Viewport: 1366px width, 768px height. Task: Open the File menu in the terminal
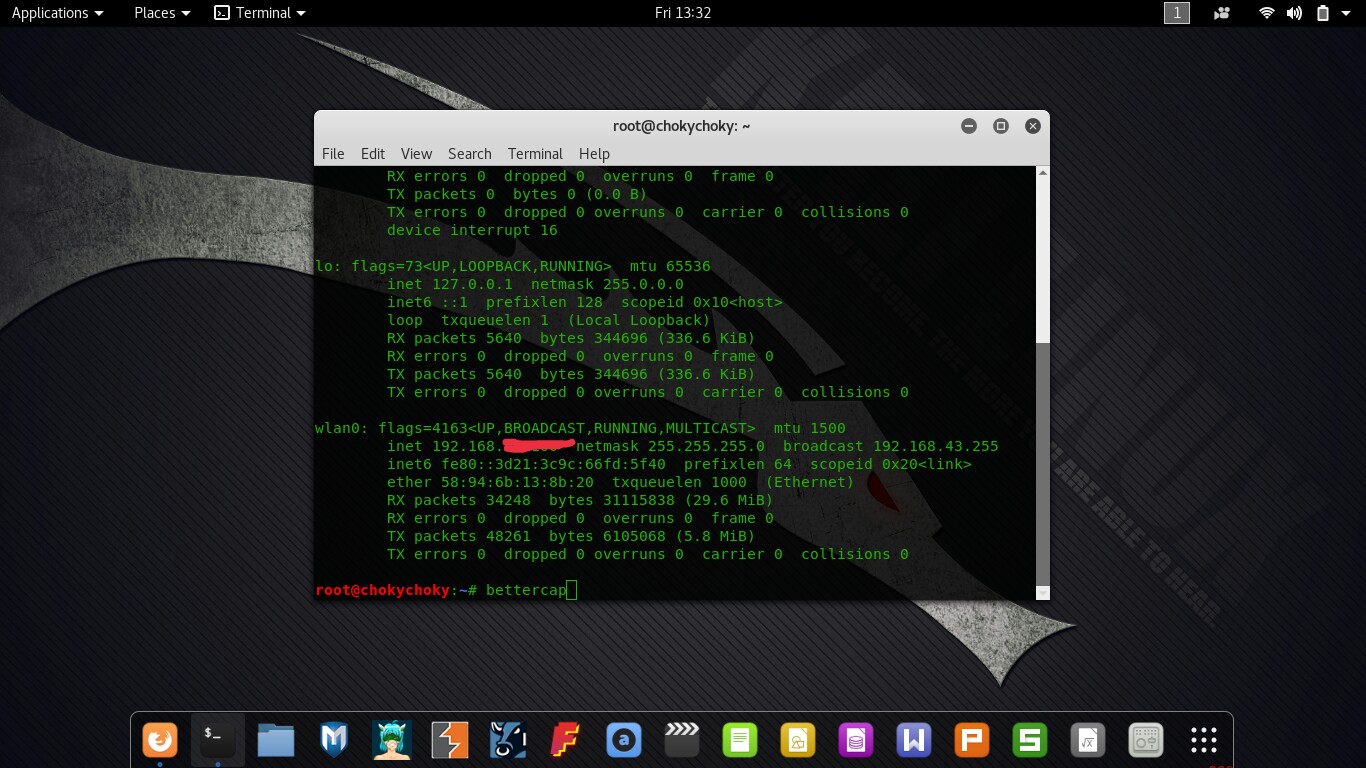333,153
